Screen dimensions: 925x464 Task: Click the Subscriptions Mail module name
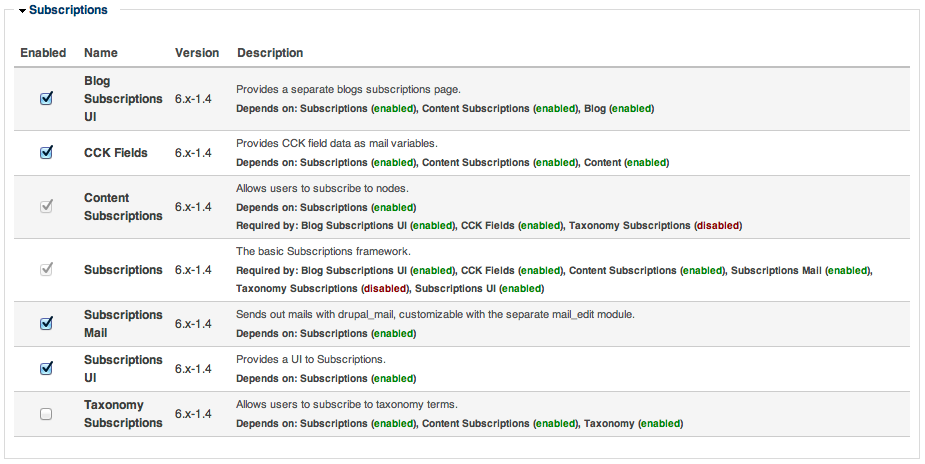tap(123, 324)
